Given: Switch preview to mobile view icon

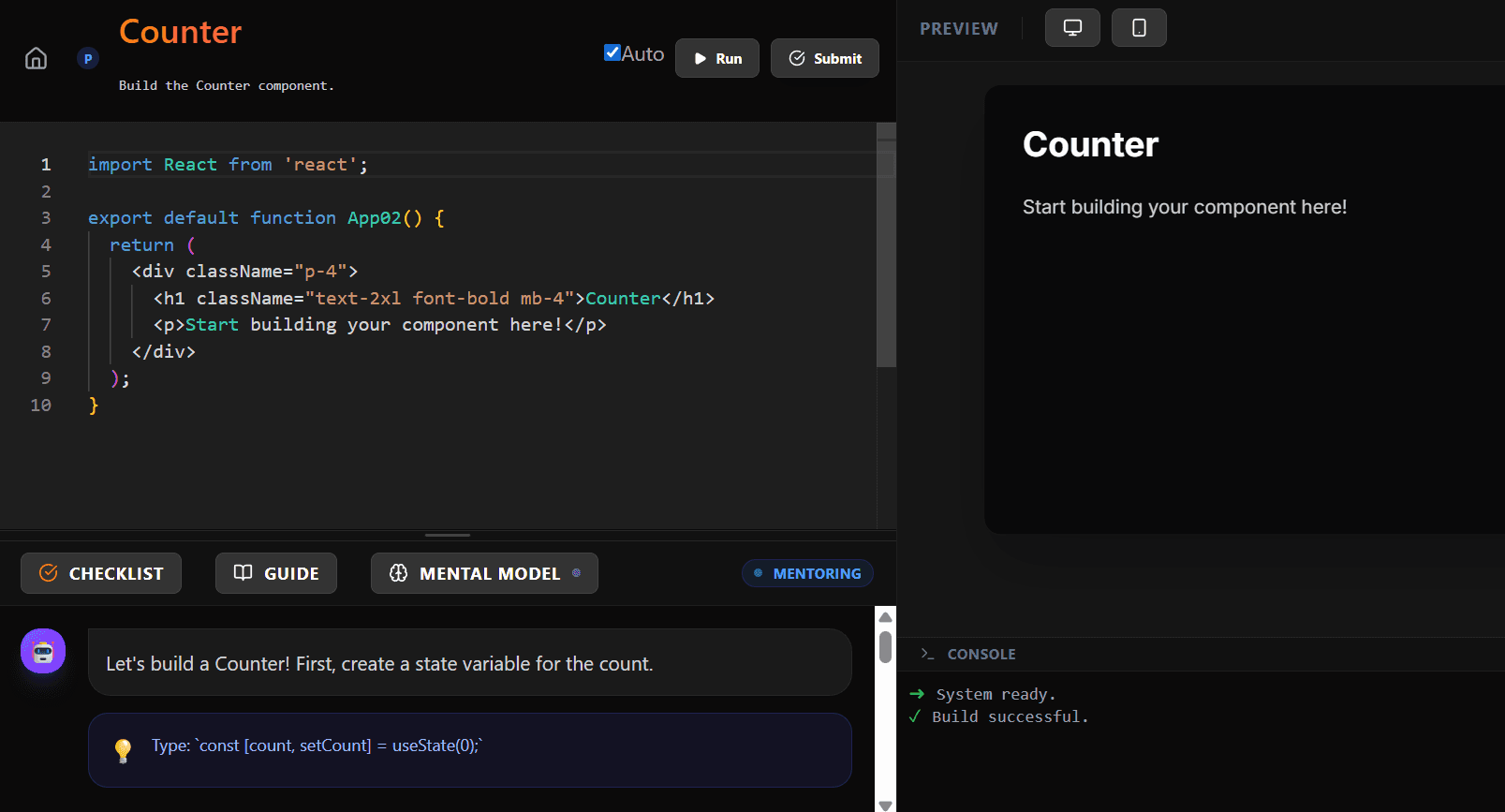Looking at the screenshot, I should 1139,28.
